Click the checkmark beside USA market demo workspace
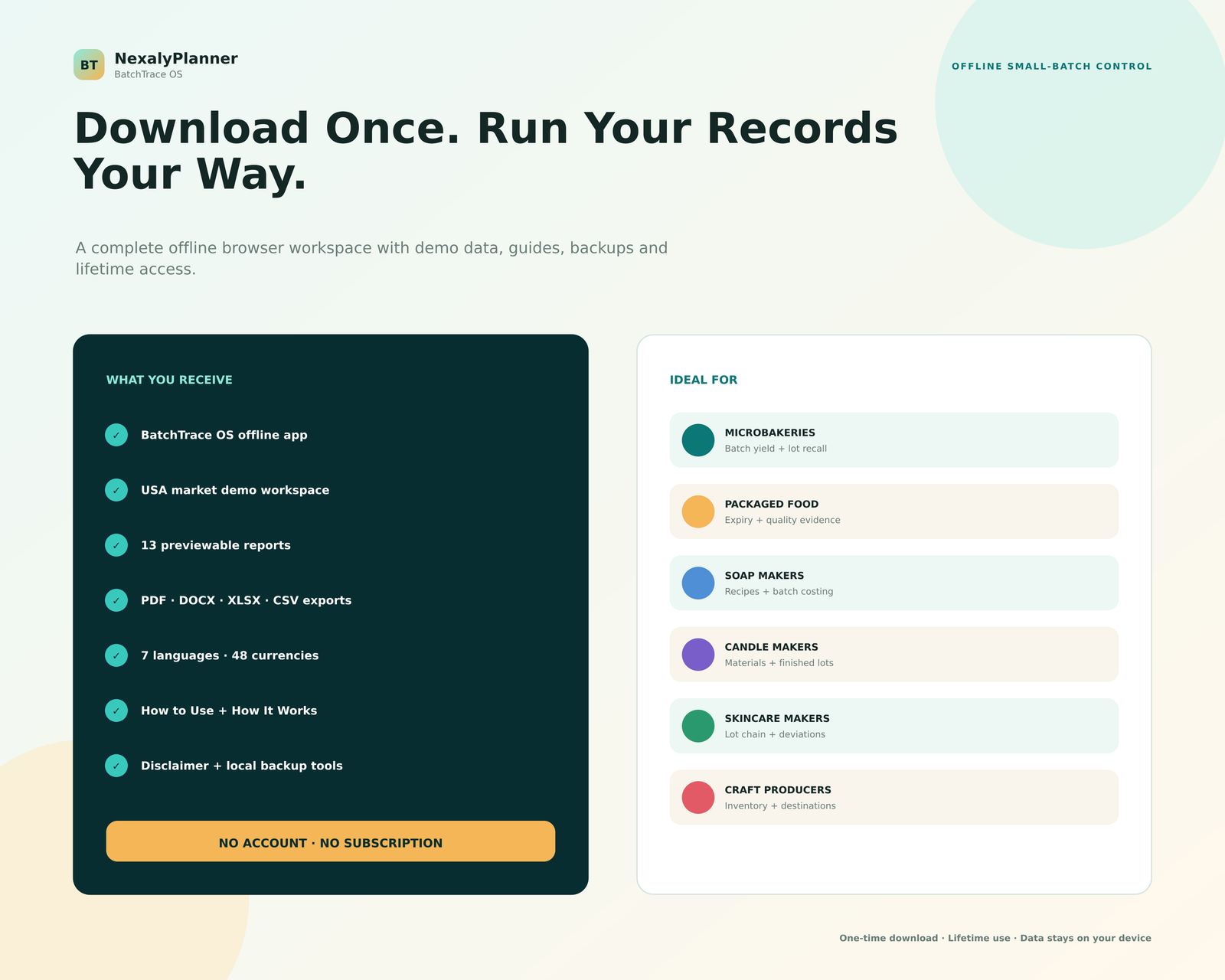1225x980 pixels. click(x=116, y=490)
